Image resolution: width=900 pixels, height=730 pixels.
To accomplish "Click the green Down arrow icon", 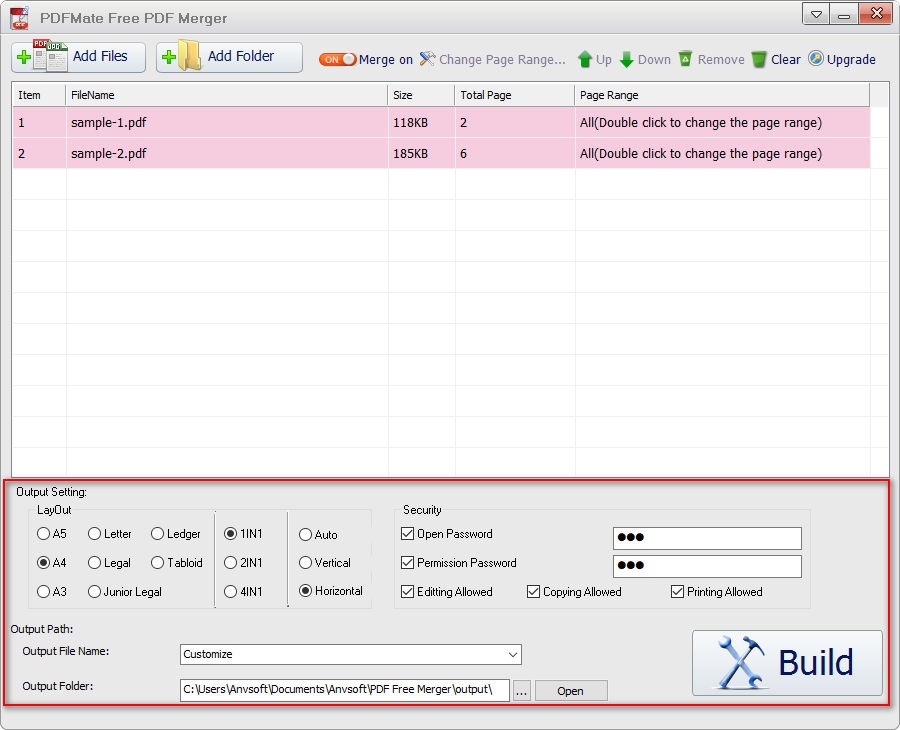I will tap(627, 59).
